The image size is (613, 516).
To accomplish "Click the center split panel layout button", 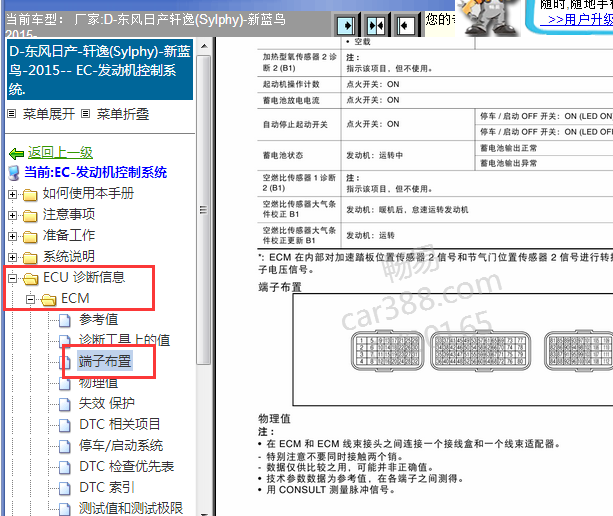I will click(x=376, y=26).
